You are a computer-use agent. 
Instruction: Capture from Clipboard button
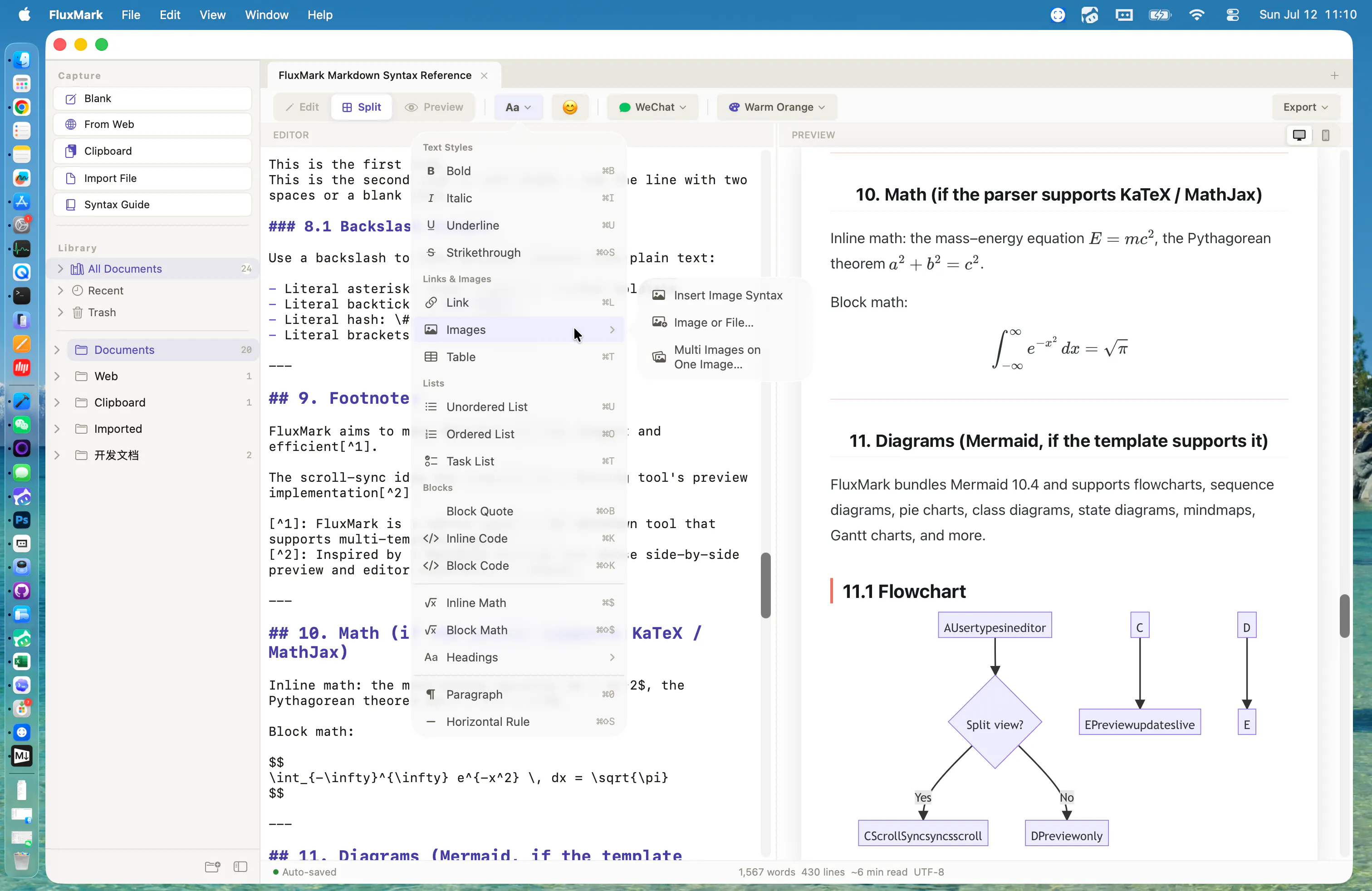point(152,151)
